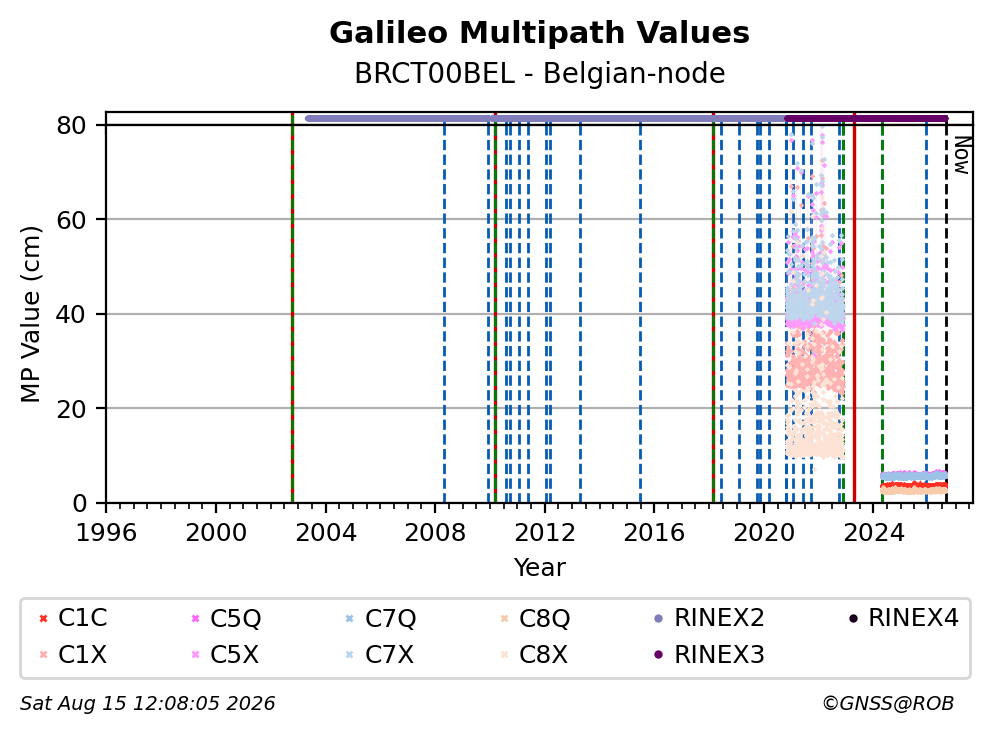
Task: Click the C8Q orange legend marker
Action: coord(504,618)
